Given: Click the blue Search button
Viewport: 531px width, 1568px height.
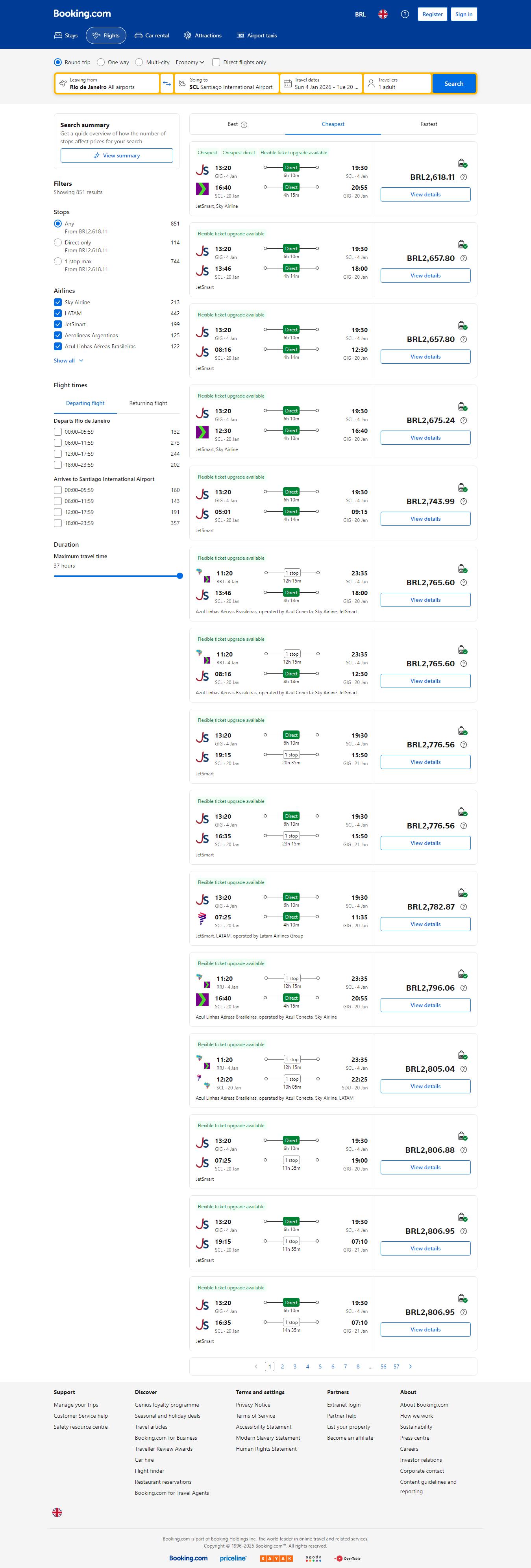Looking at the screenshot, I should [454, 83].
